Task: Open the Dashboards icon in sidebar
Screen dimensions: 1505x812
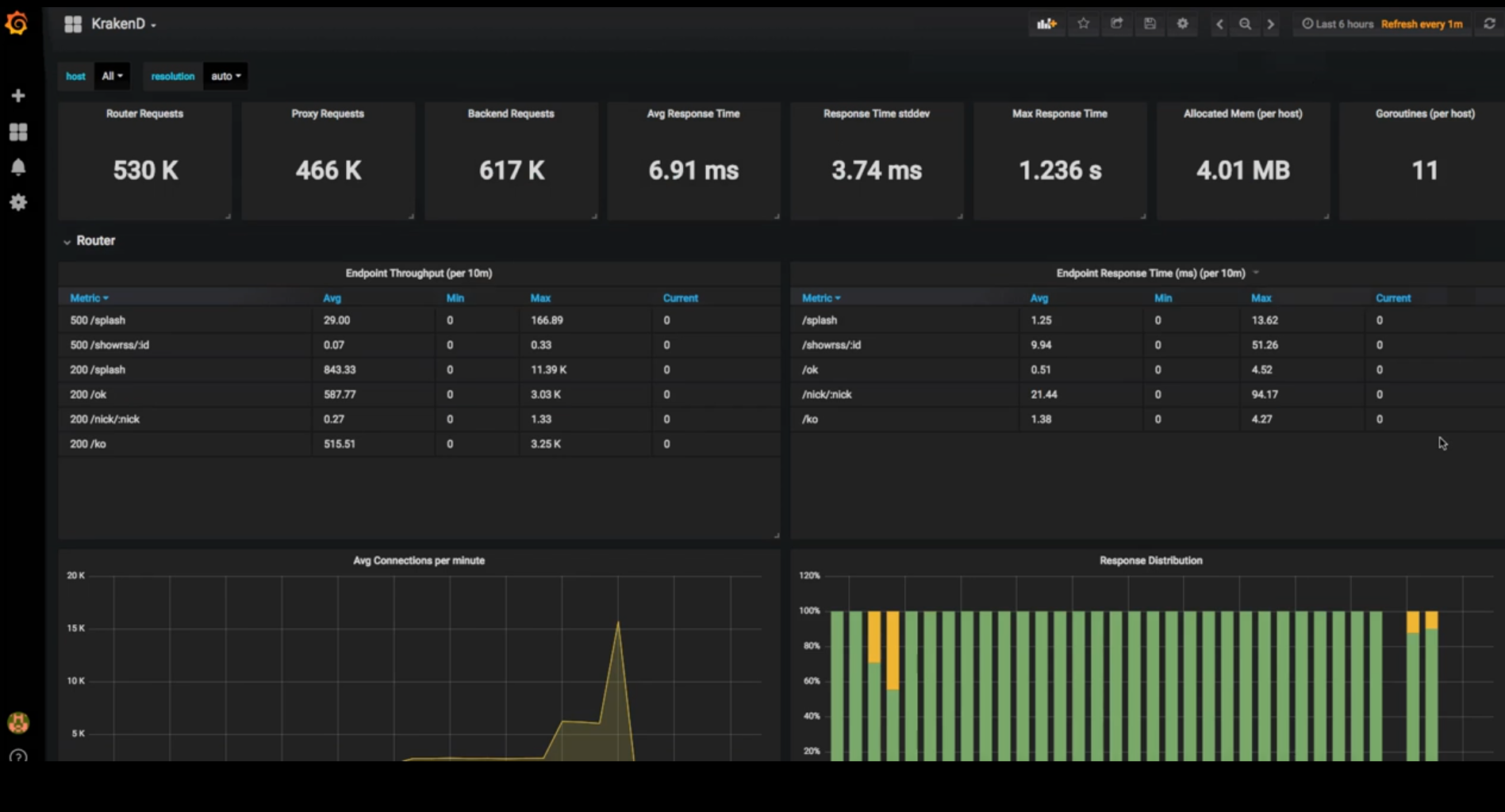Action: click(18, 132)
